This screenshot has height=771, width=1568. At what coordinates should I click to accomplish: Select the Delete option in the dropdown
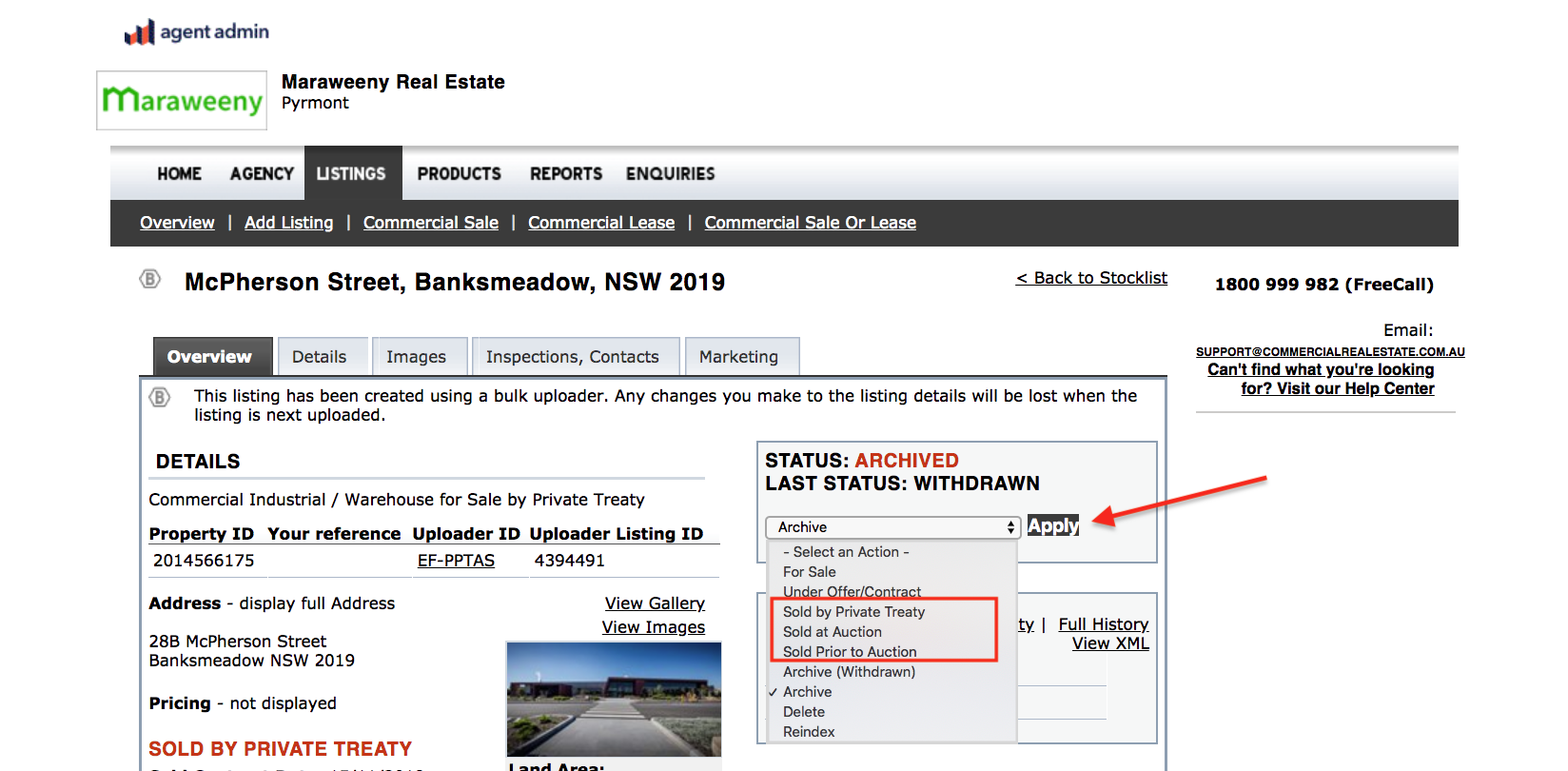pos(803,712)
